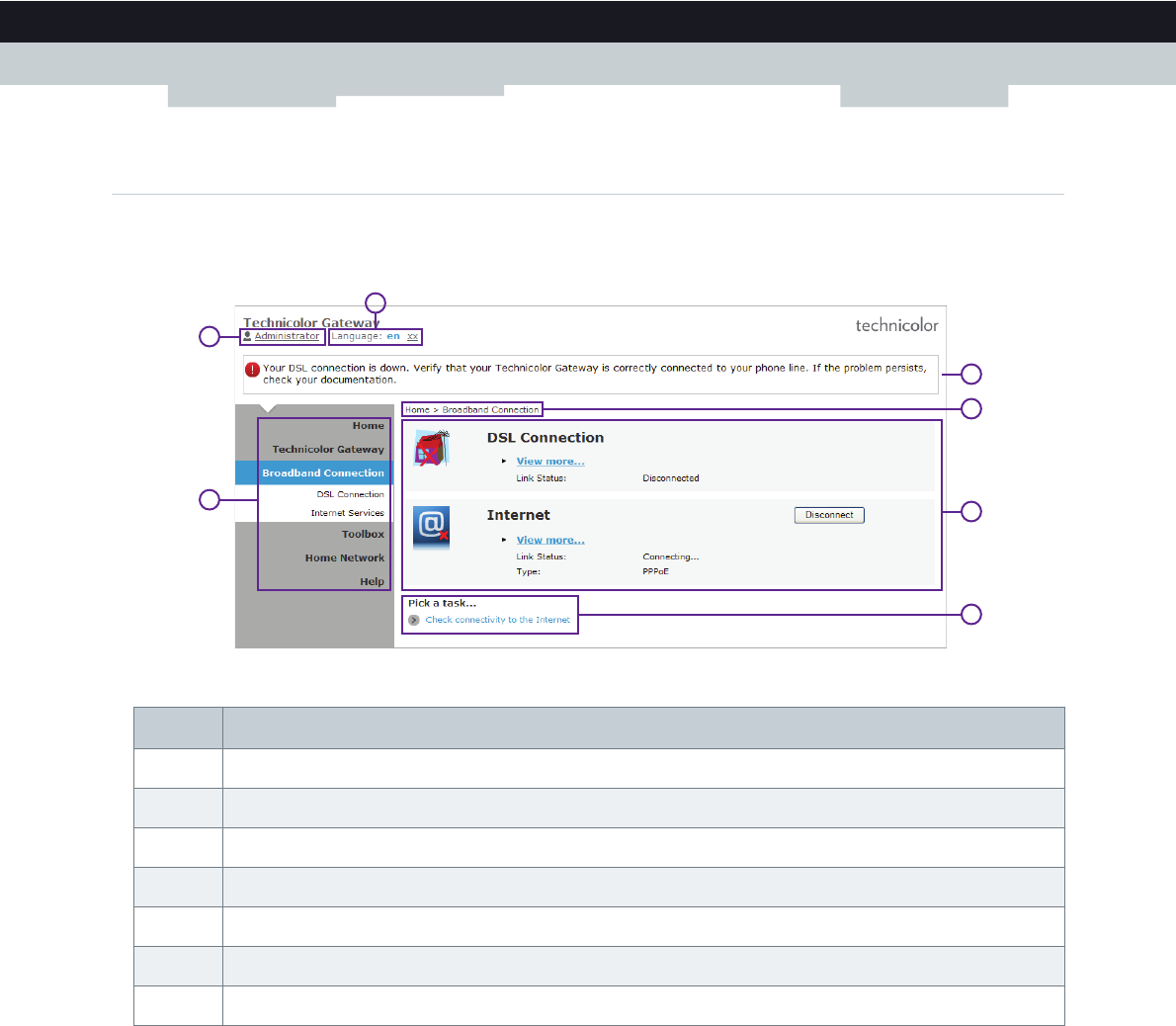1176x1026 pixels.
Task: Select Broadband Connection in the sidebar menu
Action: (323, 472)
